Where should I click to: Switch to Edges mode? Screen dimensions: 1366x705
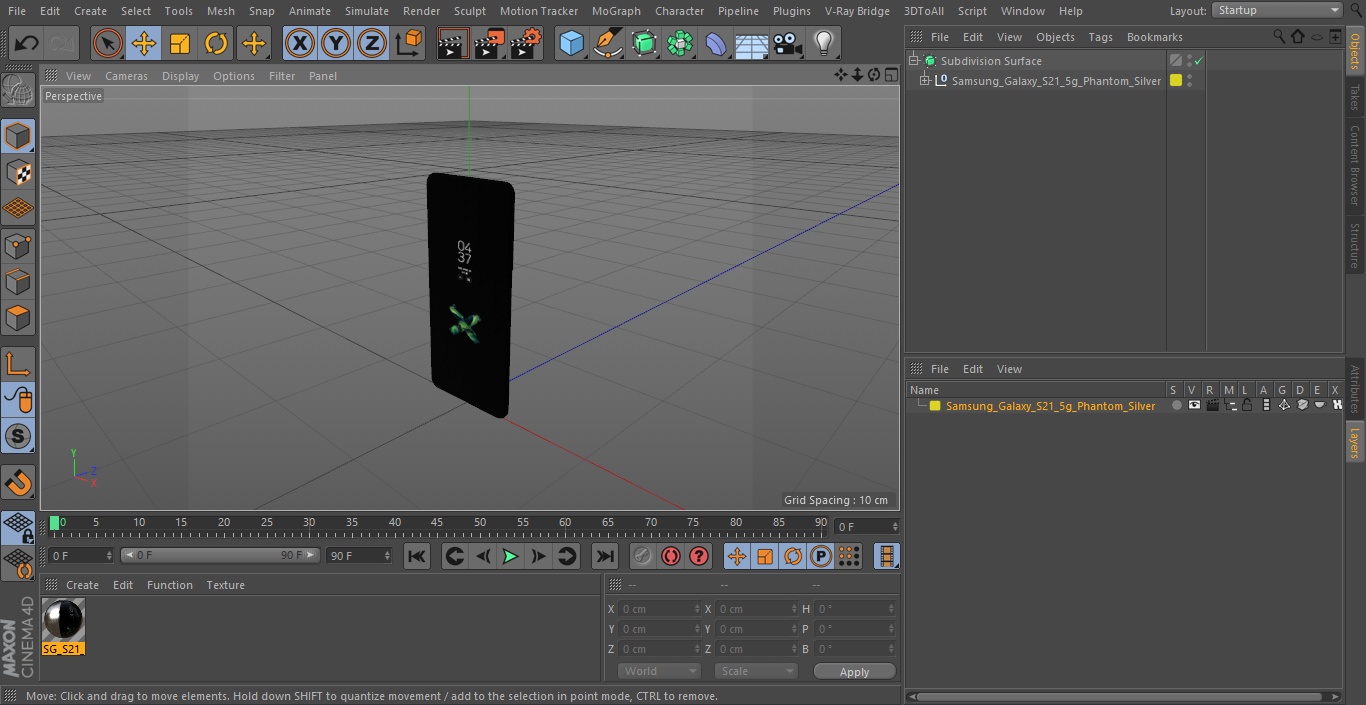(x=18, y=281)
